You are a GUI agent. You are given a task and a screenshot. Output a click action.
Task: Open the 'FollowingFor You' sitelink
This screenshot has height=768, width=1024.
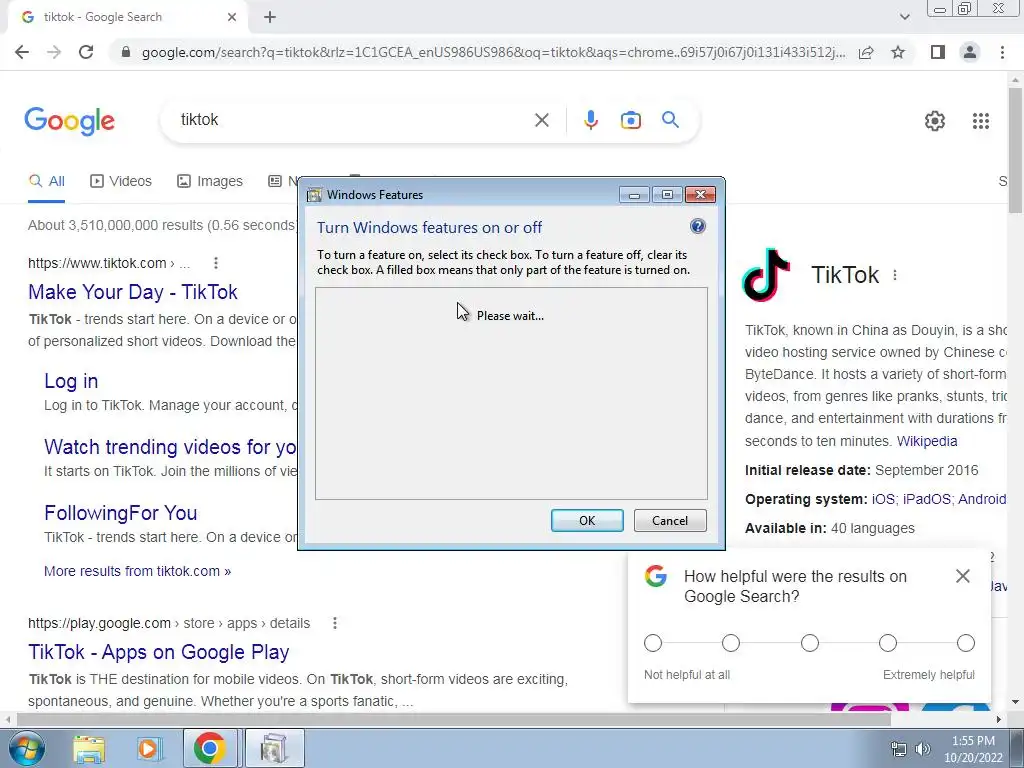click(121, 513)
